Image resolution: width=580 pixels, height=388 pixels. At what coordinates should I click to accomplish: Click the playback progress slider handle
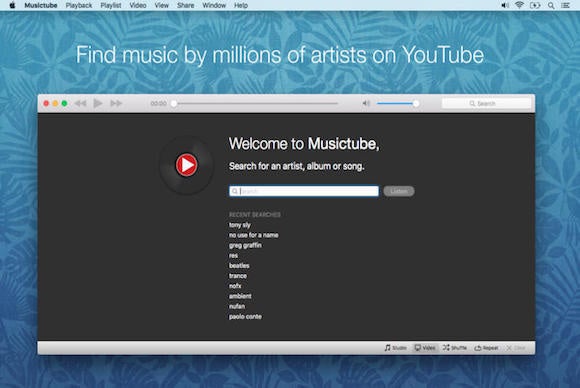click(174, 104)
